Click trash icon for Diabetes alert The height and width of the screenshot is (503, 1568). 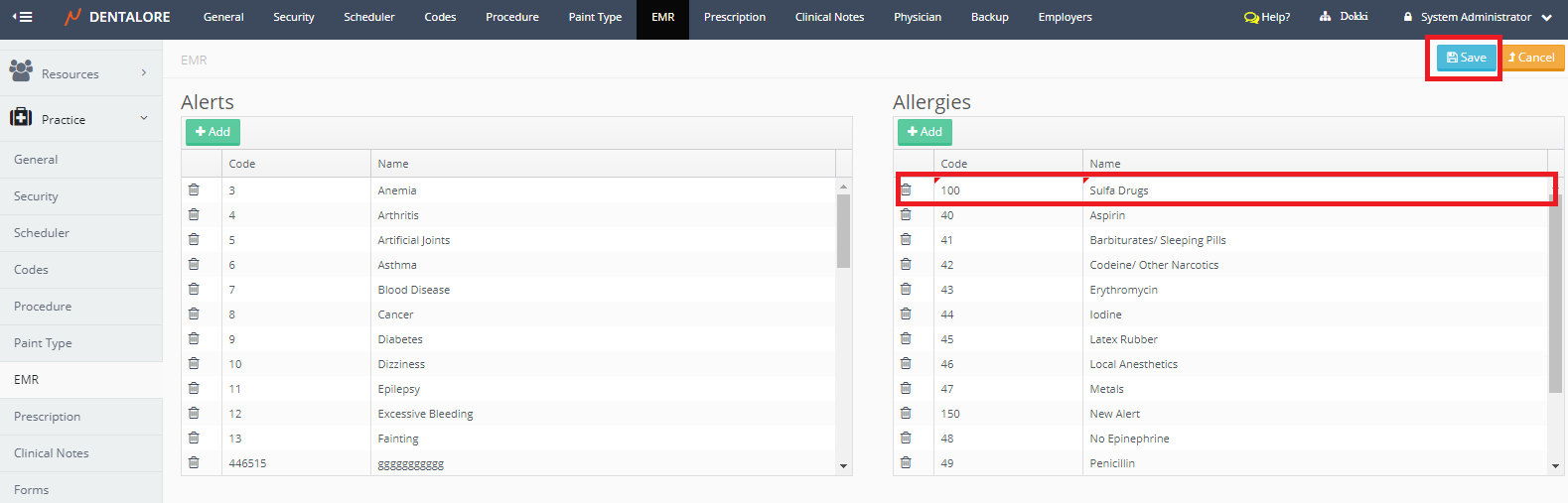194,338
